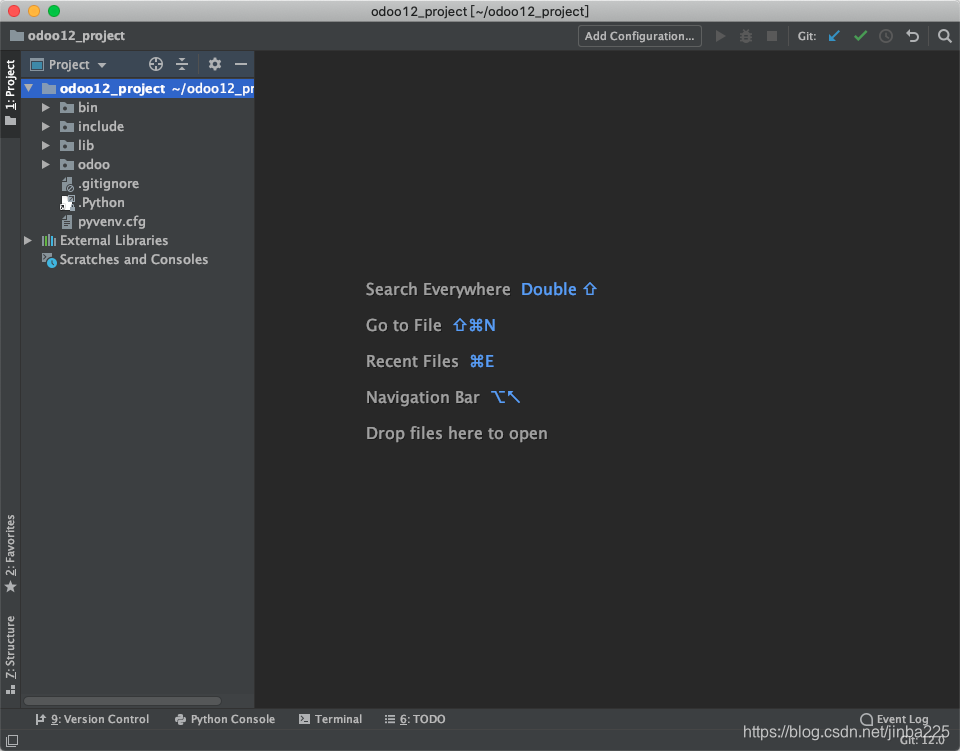Open the 9: Version Control tab
Screen dimensions: 960x751
92,719
